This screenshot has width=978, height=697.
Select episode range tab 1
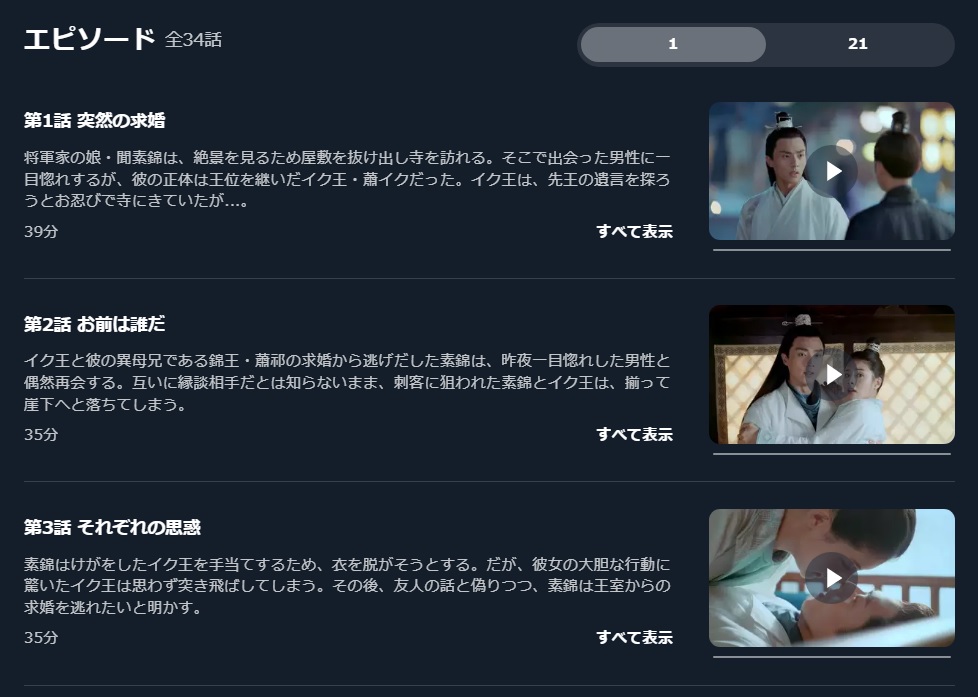pyautogui.click(x=673, y=44)
